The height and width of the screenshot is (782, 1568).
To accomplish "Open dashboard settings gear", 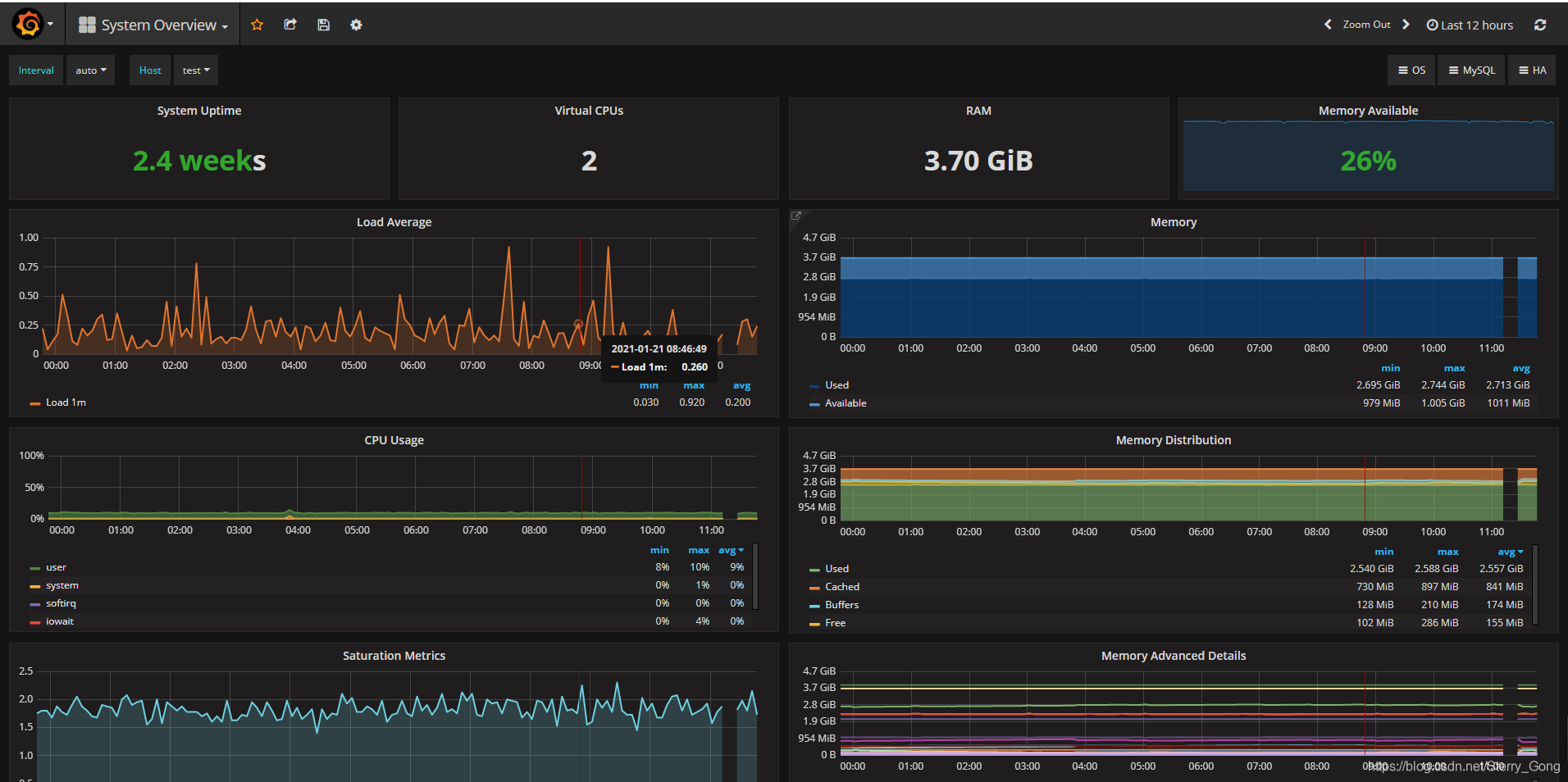I will point(356,25).
